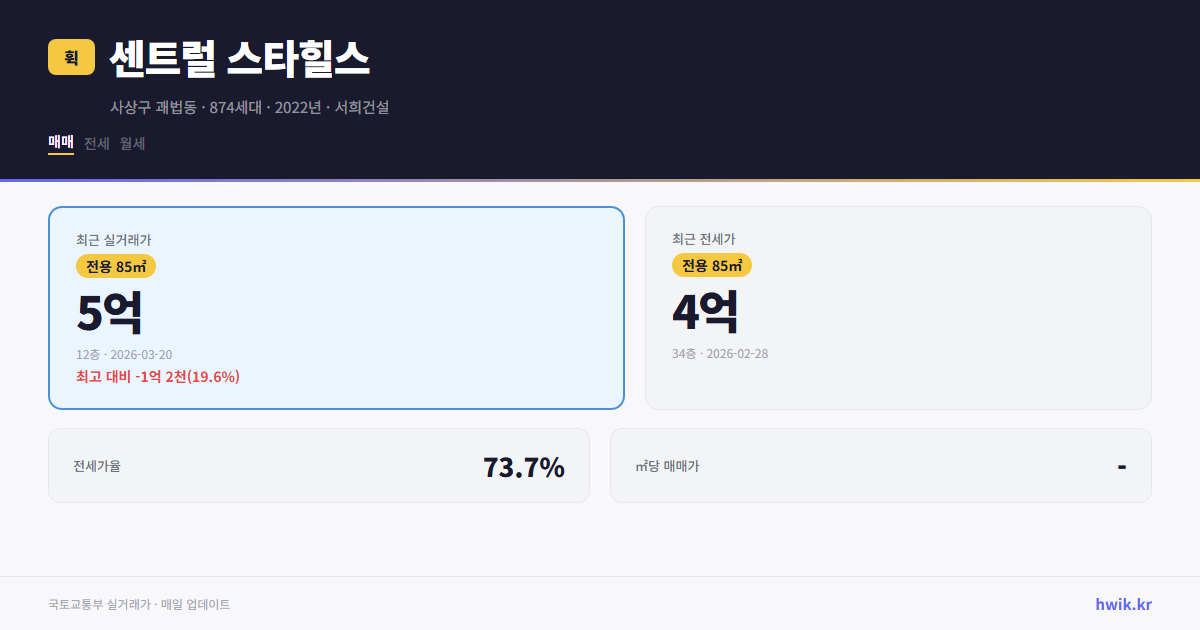1200x630 pixels.
Task: Switch to the 월세 tab
Action: (x=131, y=143)
